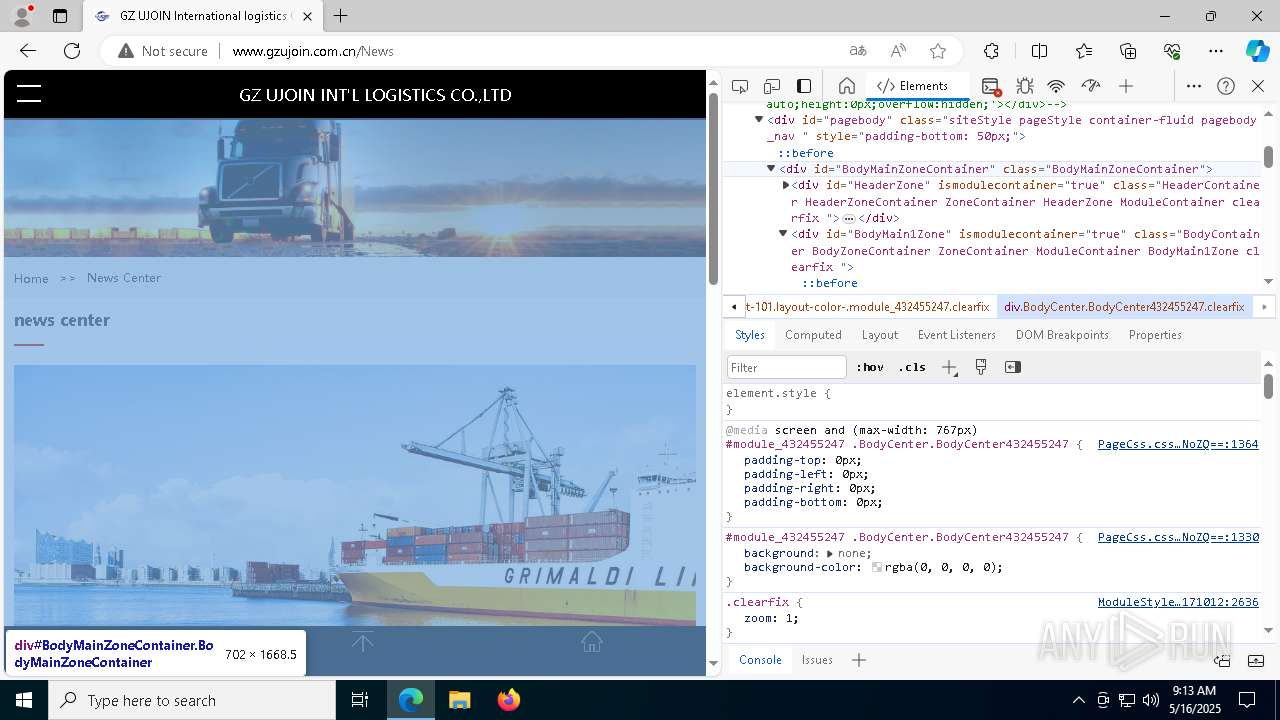Click the address bar URL
This screenshot has width=1280, height=720.
[313, 51]
